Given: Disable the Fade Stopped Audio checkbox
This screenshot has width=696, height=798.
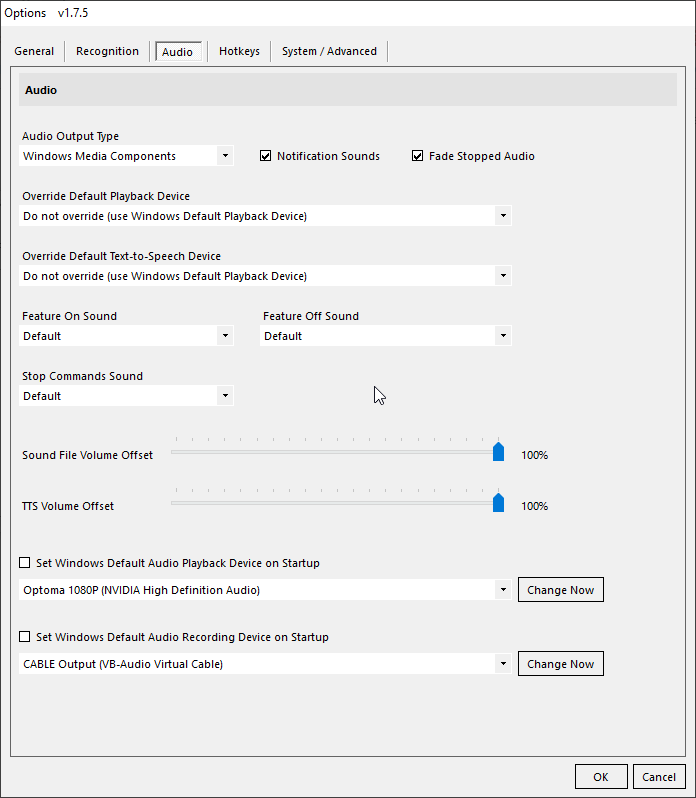Looking at the screenshot, I should pyautogui.click(x=418, y=156).
